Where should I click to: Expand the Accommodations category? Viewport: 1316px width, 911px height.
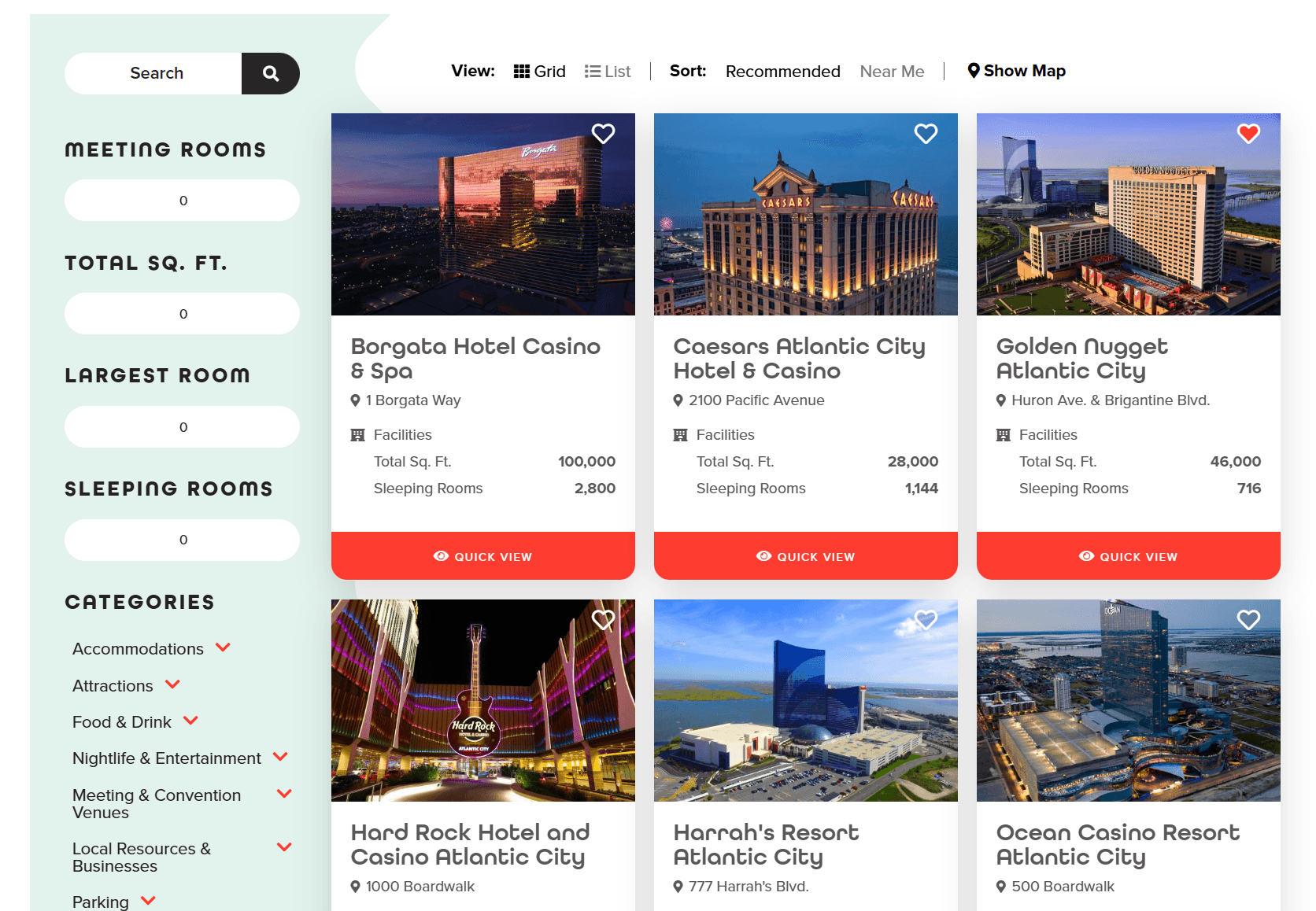[x=223, y=648]
